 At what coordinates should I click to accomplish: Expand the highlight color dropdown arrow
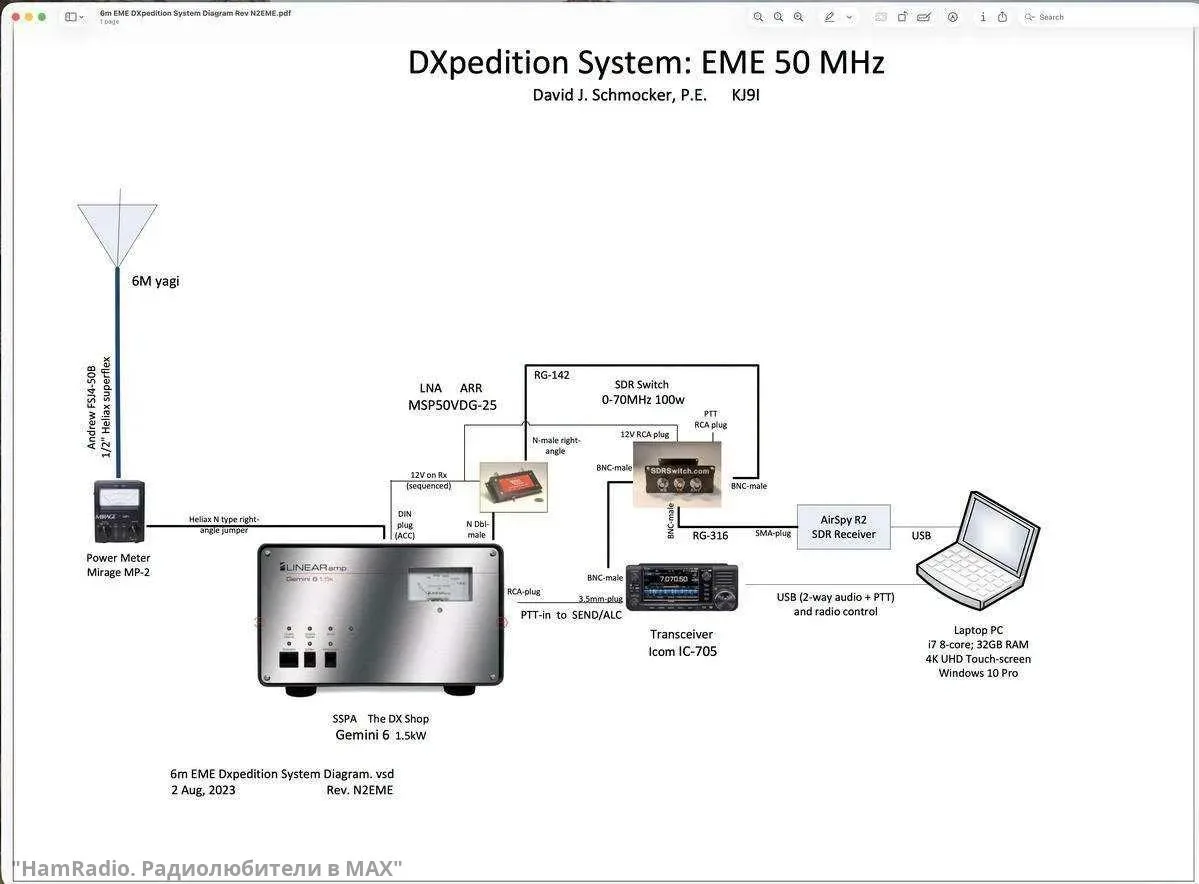(x=849, y=17)
